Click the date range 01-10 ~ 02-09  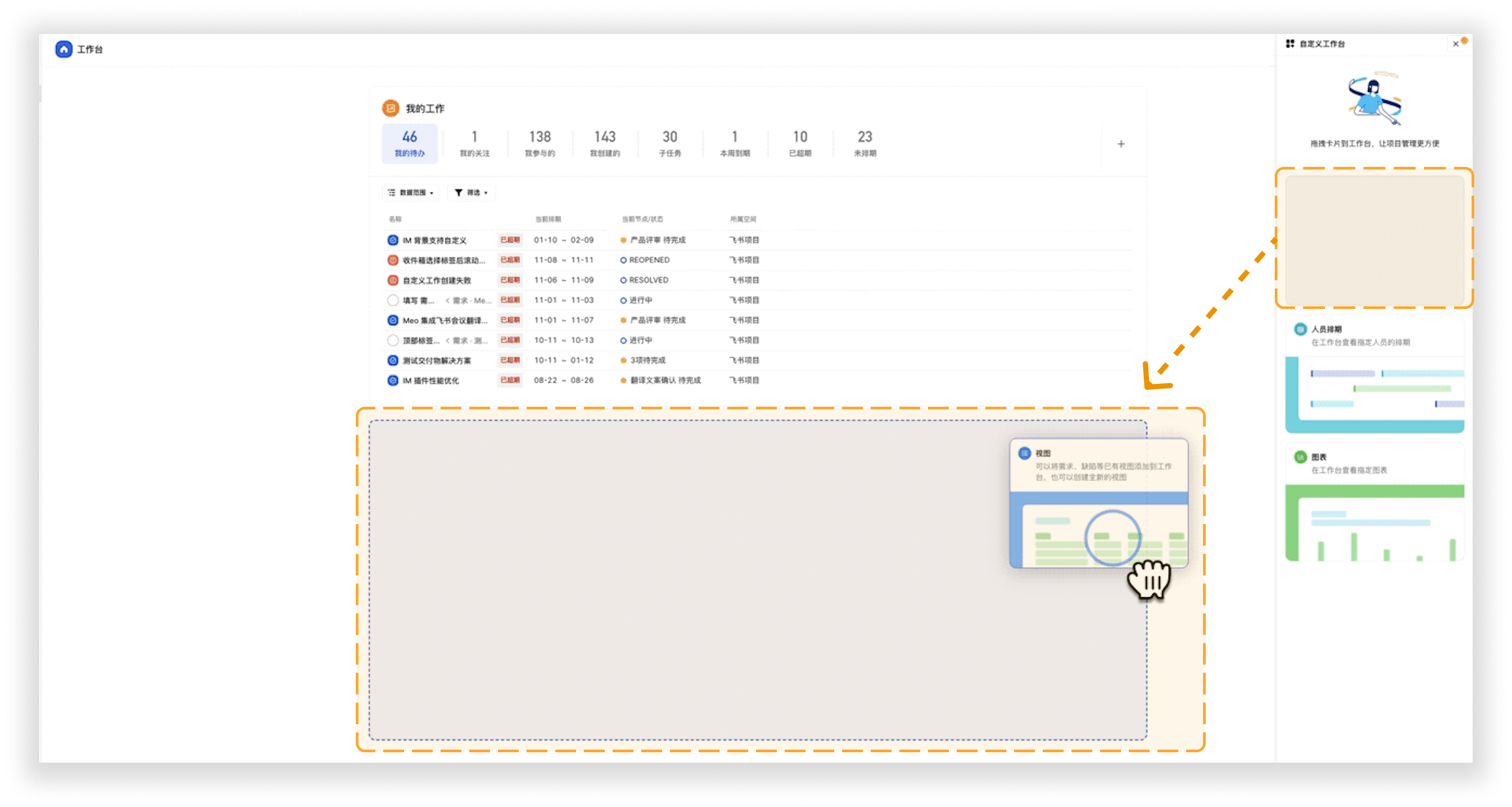[x=564, y=240]
